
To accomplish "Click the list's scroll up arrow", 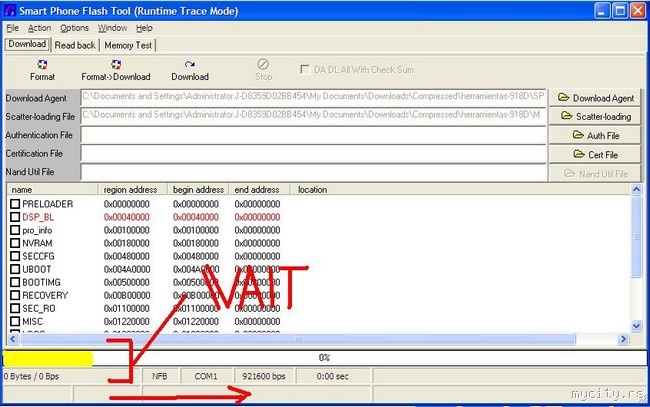I will point(636,189).
